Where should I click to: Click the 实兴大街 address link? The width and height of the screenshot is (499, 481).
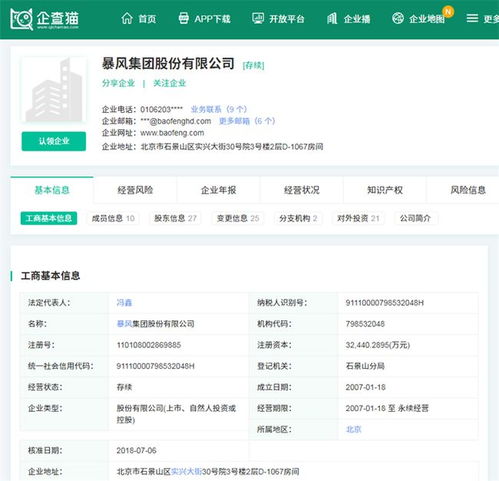point(186,472)
